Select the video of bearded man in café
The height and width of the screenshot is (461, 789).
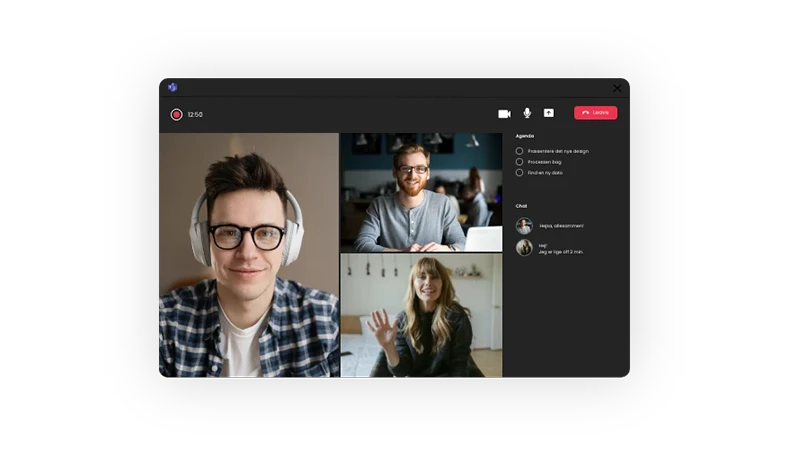click(x=421, y=192)
